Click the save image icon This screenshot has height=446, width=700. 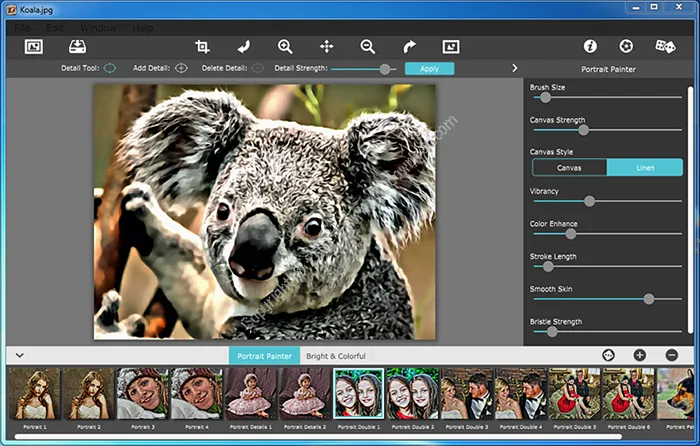[77, 46]
